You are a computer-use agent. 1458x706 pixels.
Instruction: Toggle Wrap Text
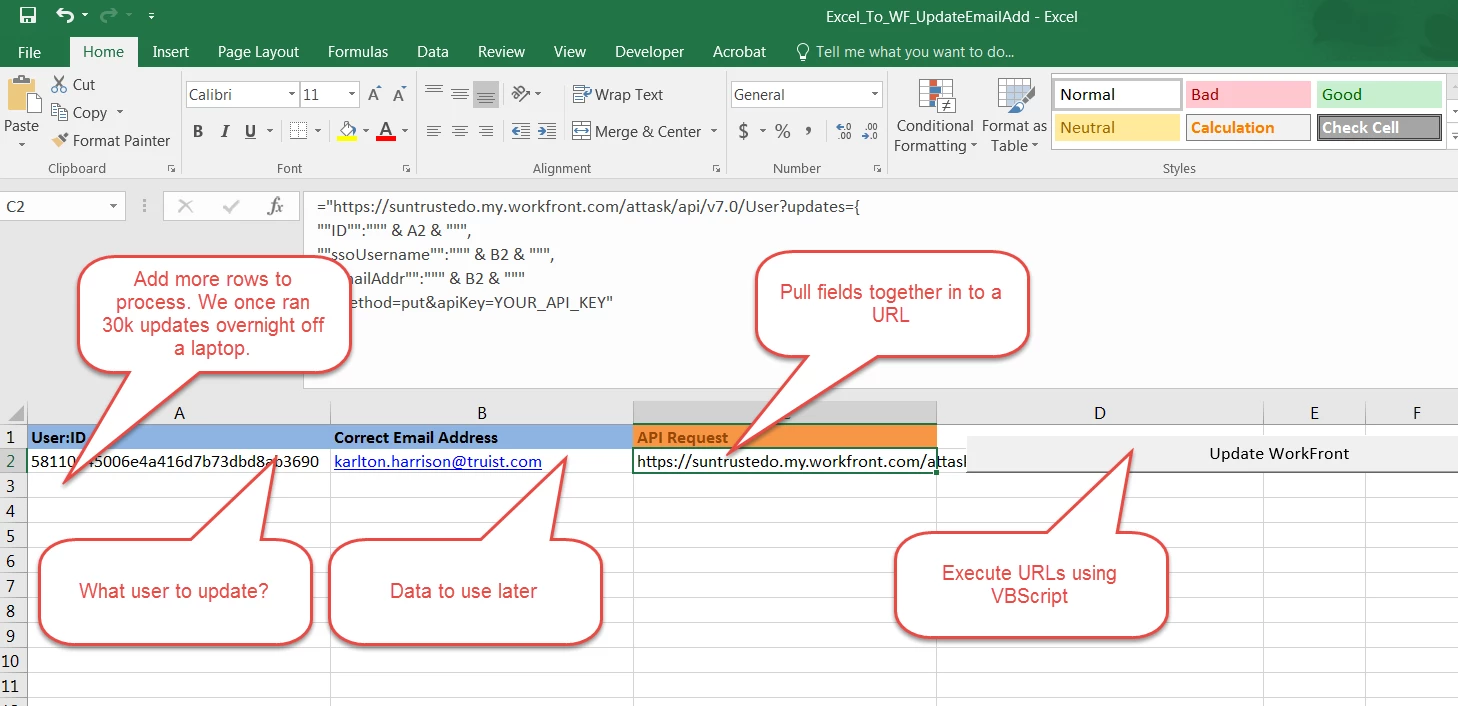coord(618,94)
